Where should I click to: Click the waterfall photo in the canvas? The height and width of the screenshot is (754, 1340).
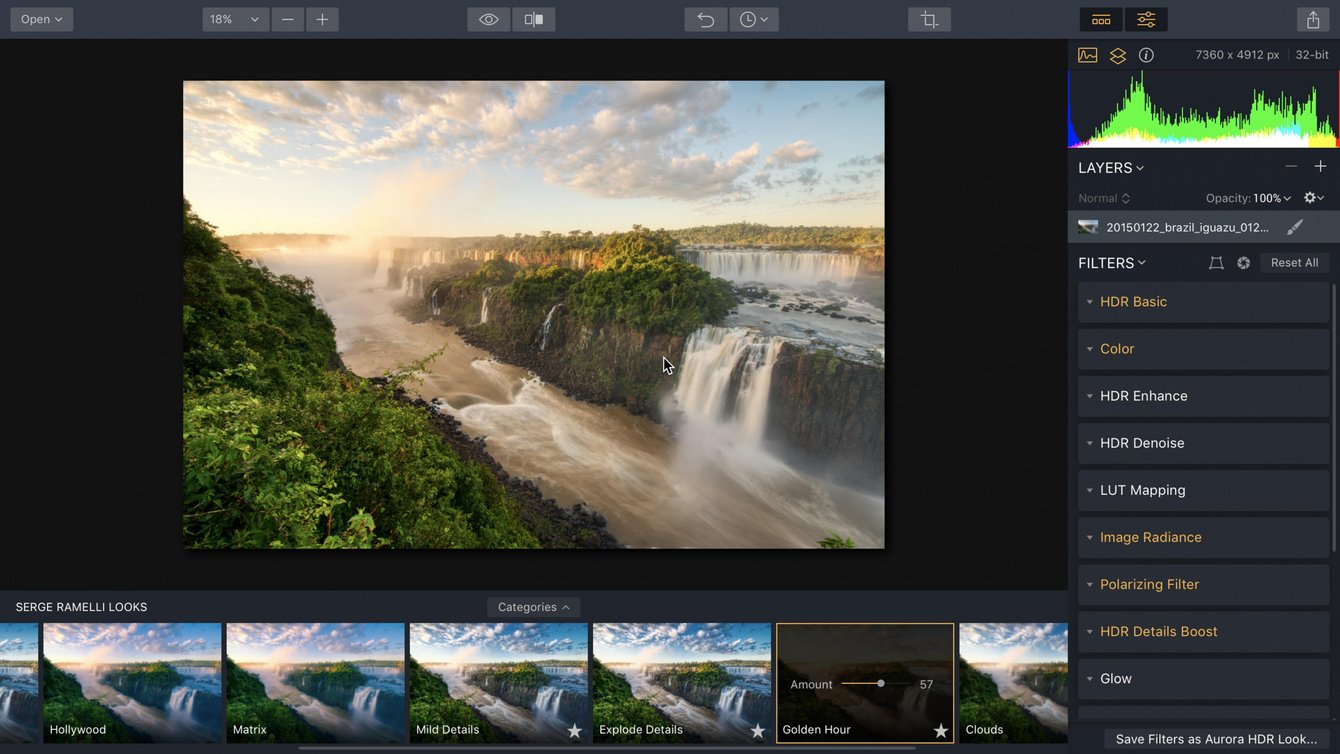(533, 314)
